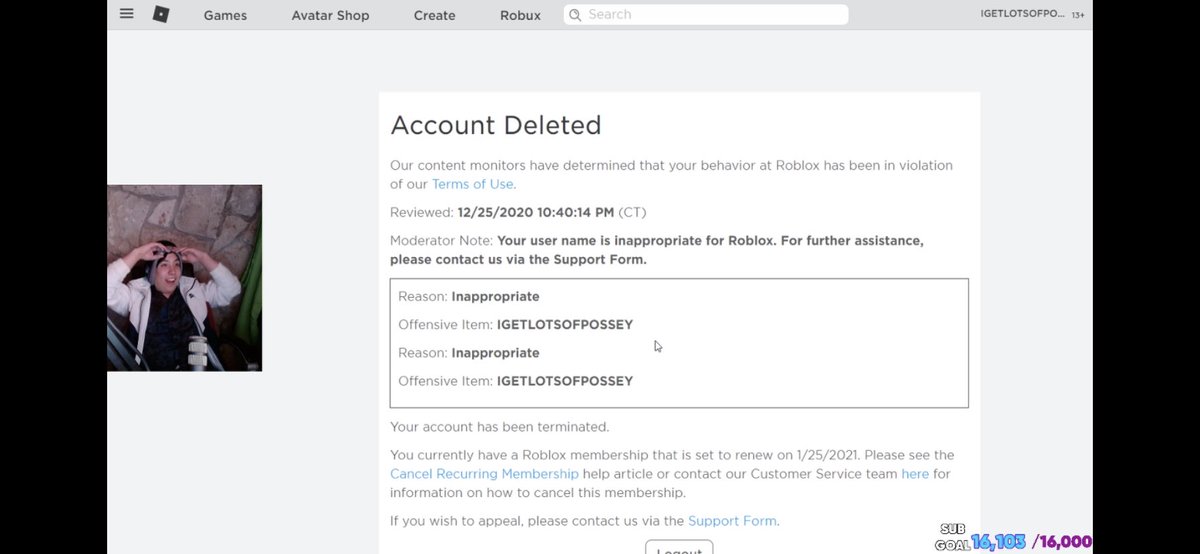
Task: Click the search magnifier icon
Action: 575,15
